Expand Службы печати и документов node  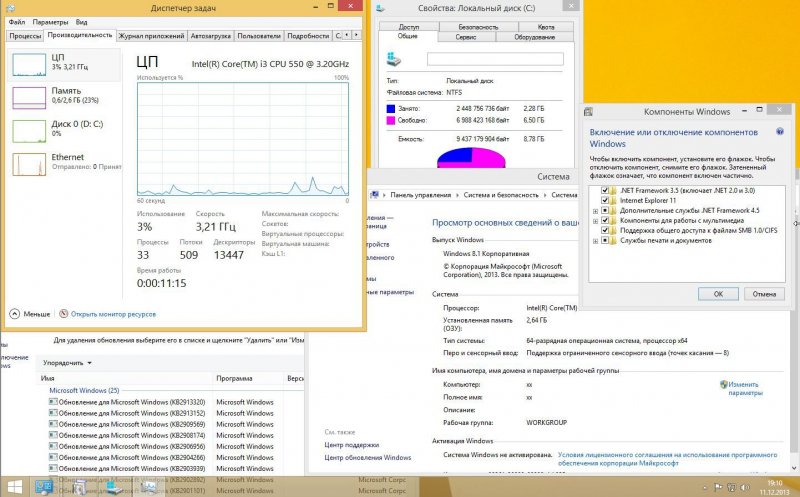tap(595, 241)
